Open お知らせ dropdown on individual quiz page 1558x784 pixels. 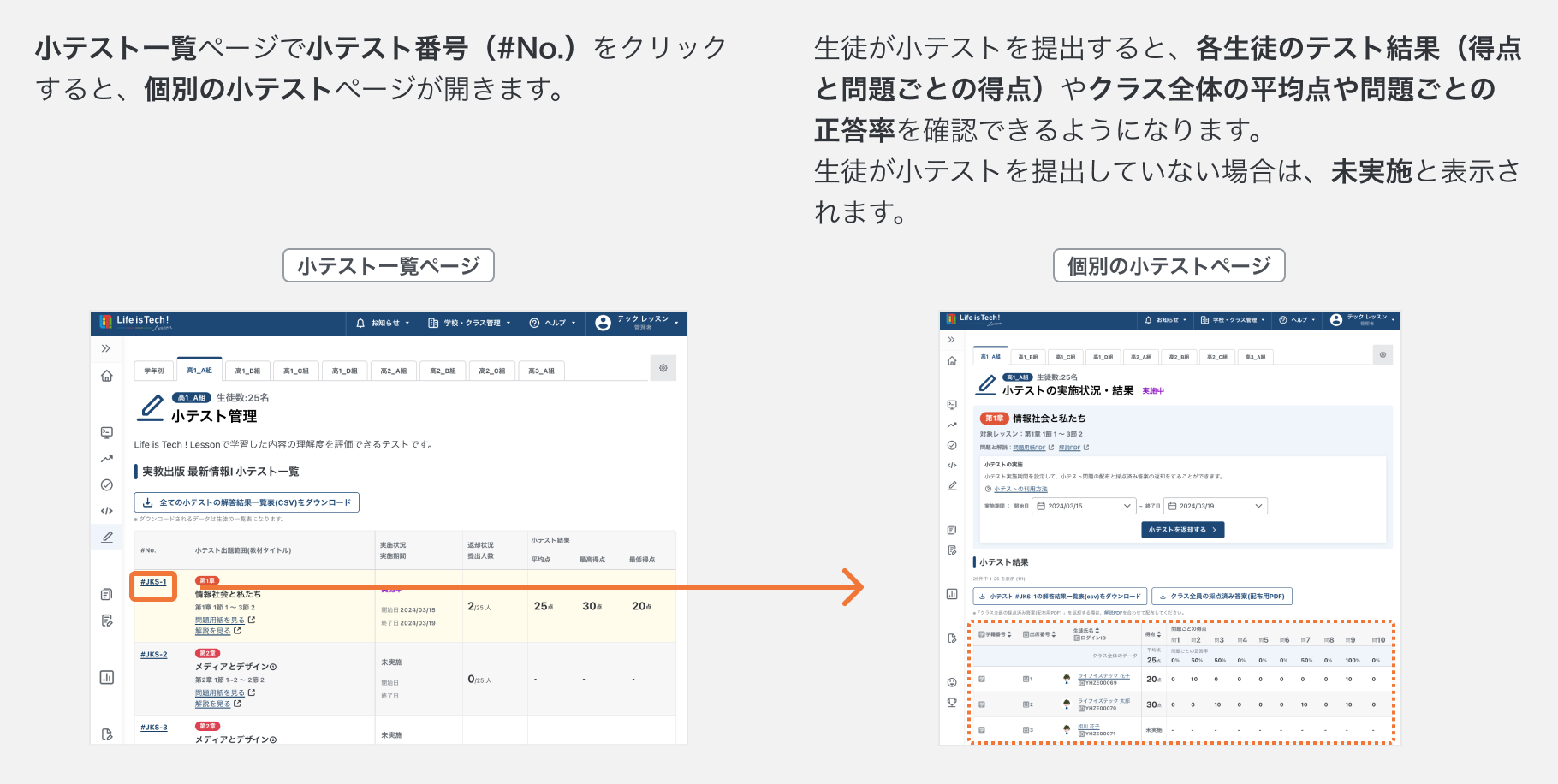1165,320
